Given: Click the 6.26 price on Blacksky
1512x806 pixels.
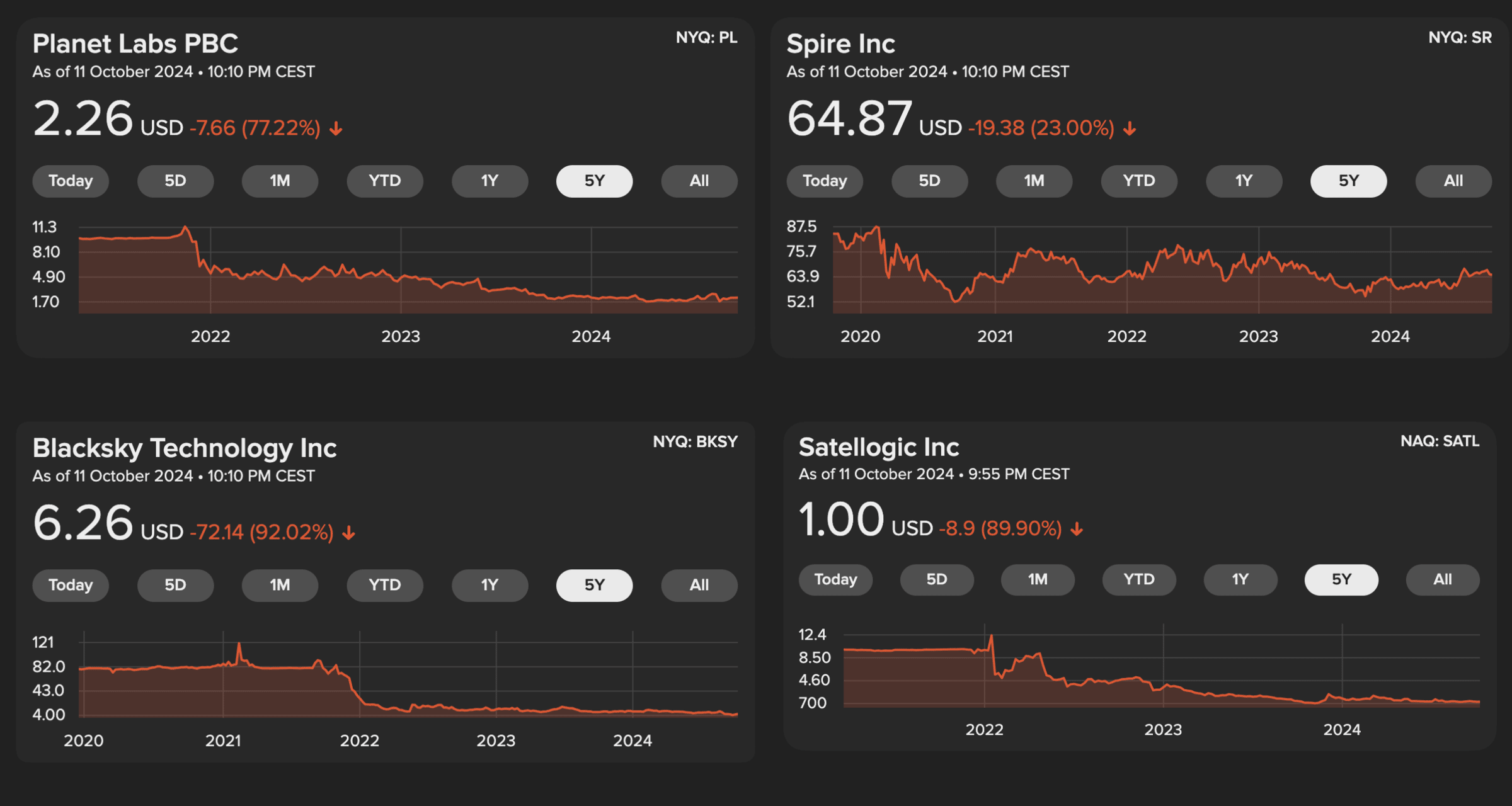Looking at the screenshot, I should point(83,523).
